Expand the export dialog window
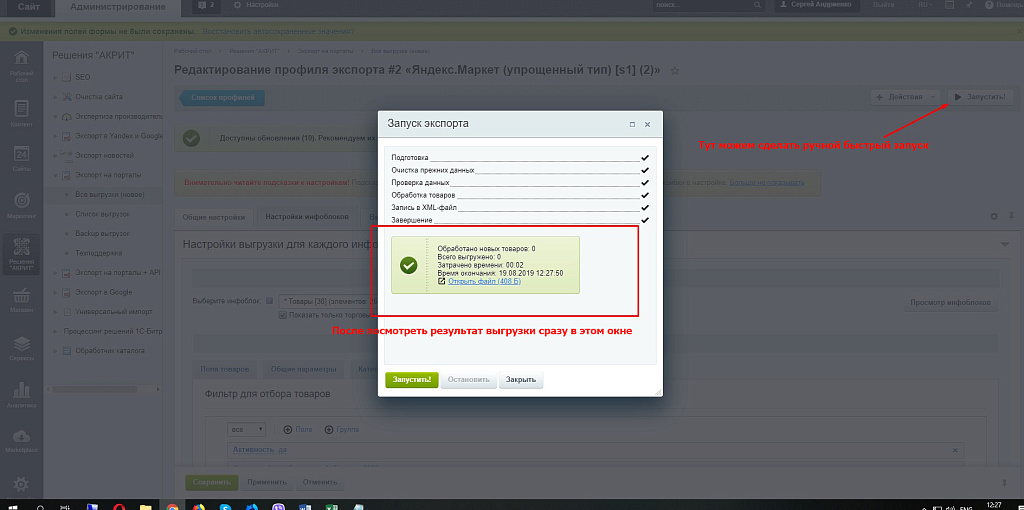This screenshot has height=510, width=1024. click(633, 124)
